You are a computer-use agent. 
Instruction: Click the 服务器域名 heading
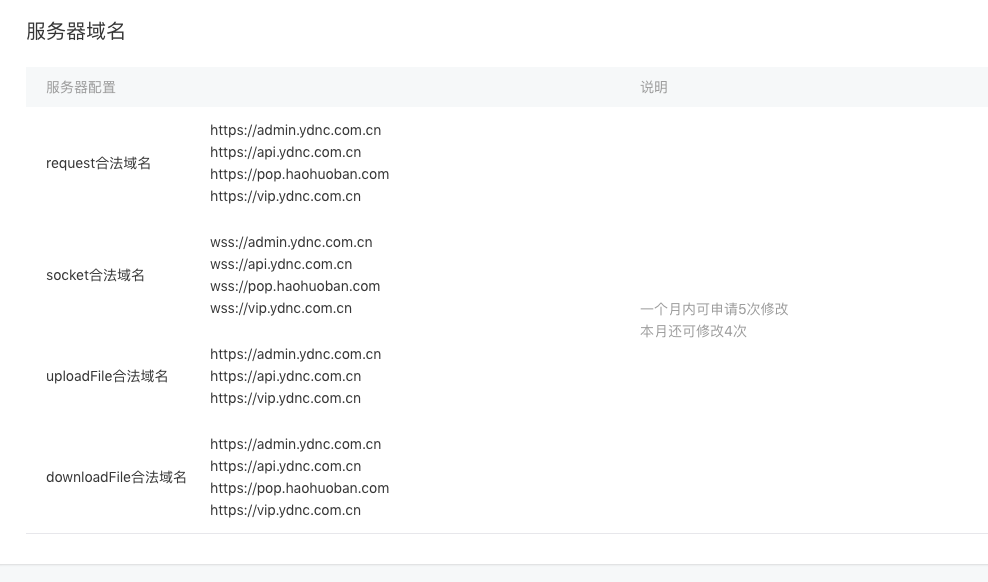(76, 31)
